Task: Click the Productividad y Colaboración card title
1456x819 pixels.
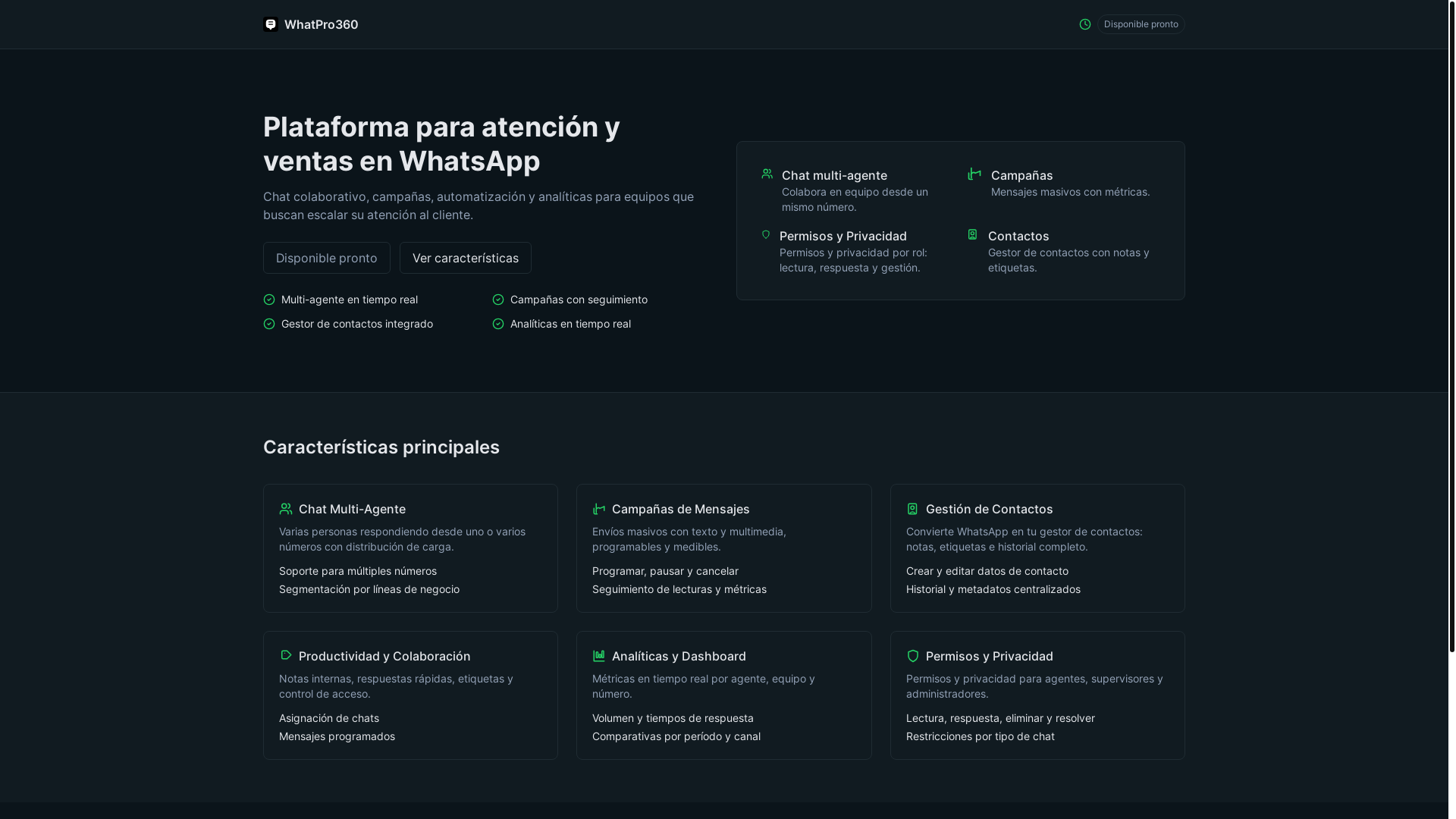Action: point(384,656)
